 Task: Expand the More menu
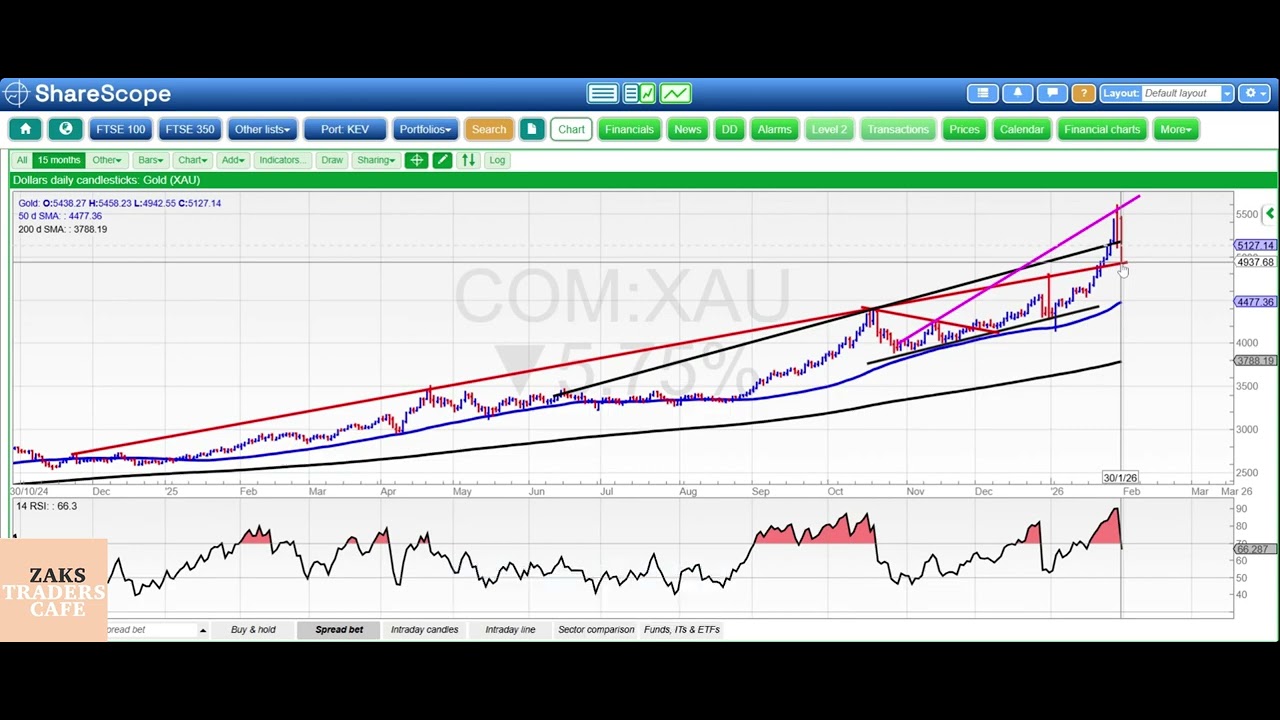[x=1176, y=129]
